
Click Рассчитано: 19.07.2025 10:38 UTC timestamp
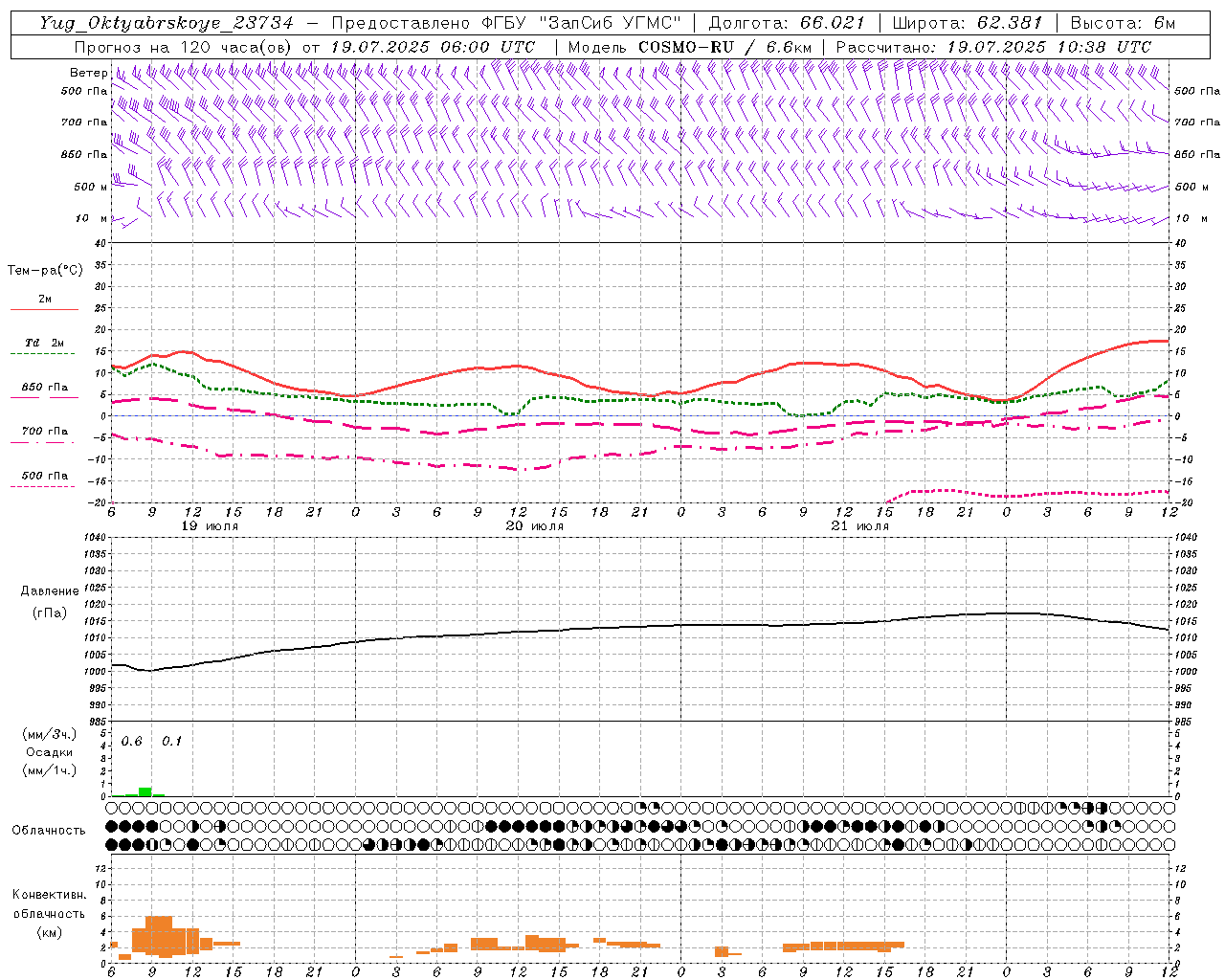pyautogui.click(x=993, y=47)
